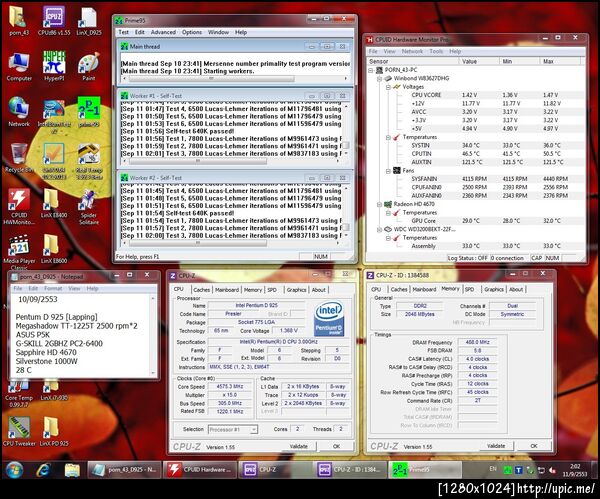
Task: Click Validate in CPU-Z ID 1384588 window
Action: pos(496,446)
